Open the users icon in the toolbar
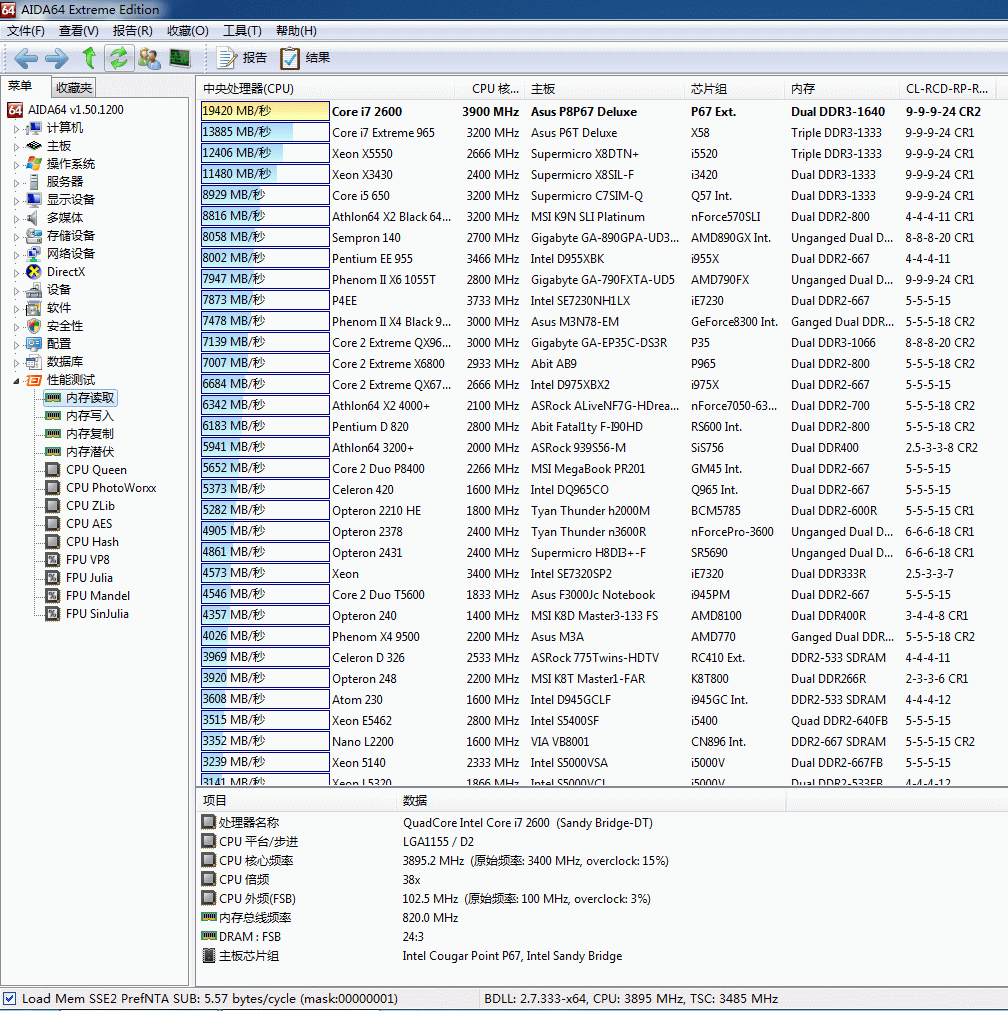This screenshot has width=1008, height=1011. click(149, 58)
